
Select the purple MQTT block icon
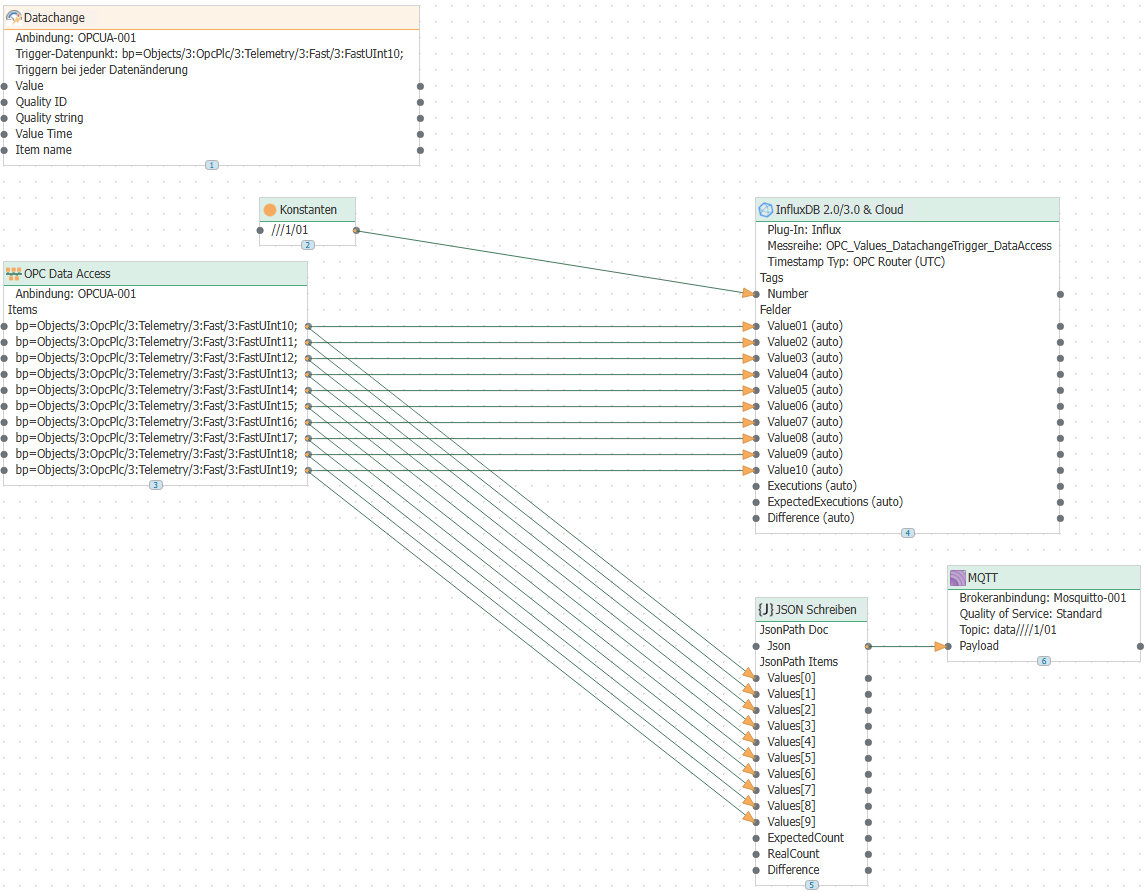tap(957, 578)
